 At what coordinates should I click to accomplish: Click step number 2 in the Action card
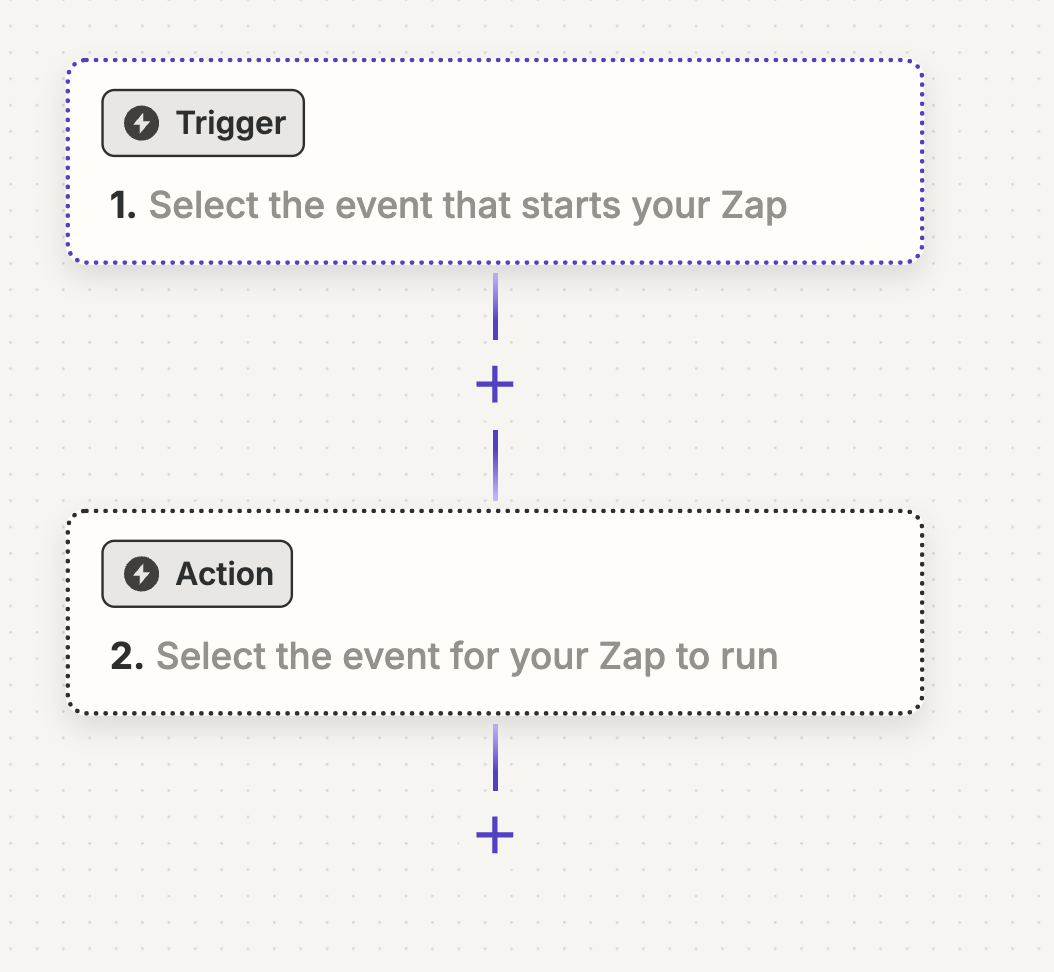(127, 657)
